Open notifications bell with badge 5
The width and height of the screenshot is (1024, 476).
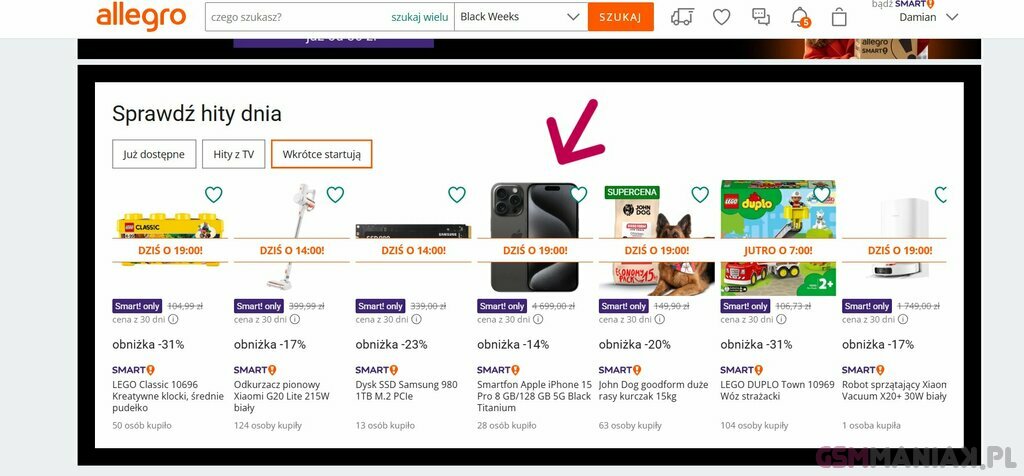point(800,17)
